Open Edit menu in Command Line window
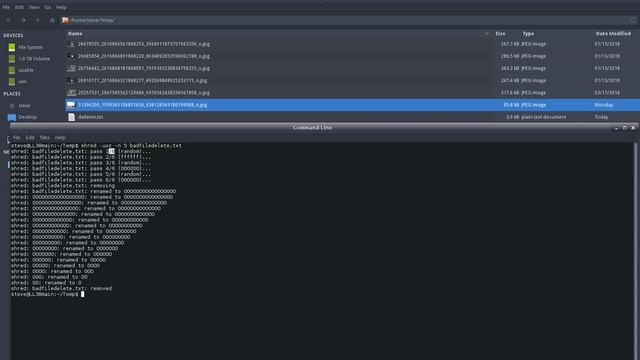Viewport: 640px width, 360px height. click(30, 138)
